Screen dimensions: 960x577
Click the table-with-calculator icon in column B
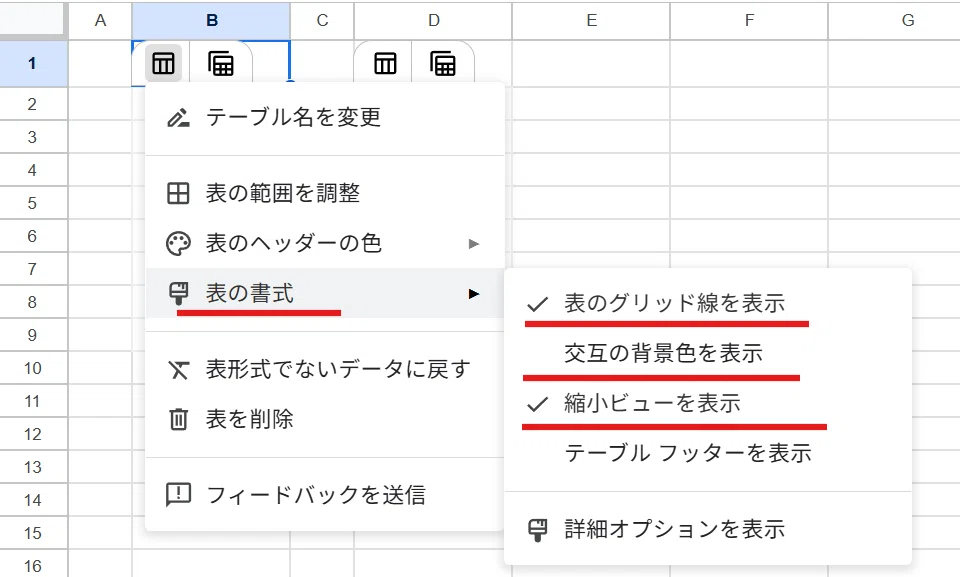pyautogui.click(x=221, y=63)
